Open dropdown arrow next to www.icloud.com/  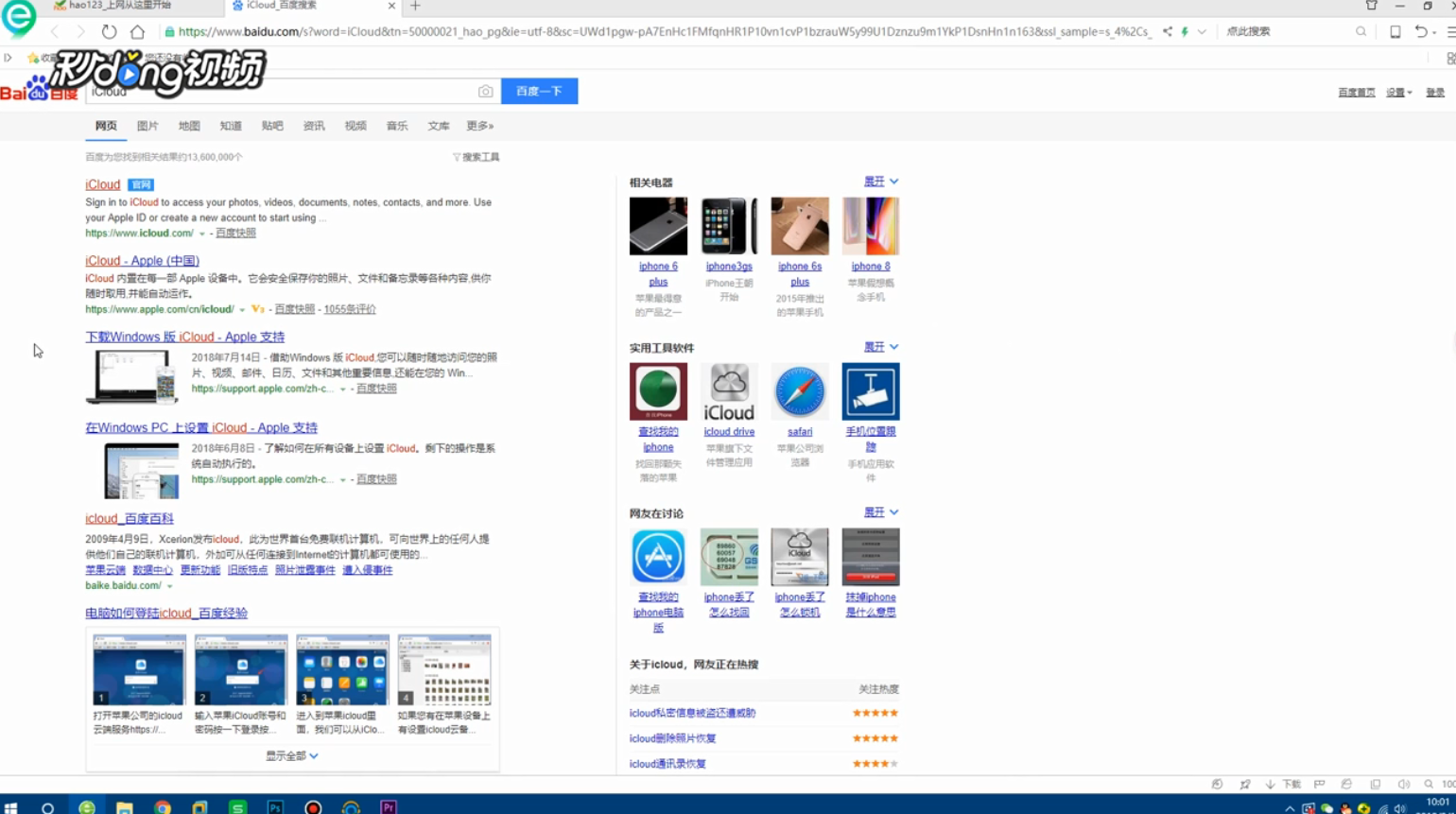click(201, 234)
